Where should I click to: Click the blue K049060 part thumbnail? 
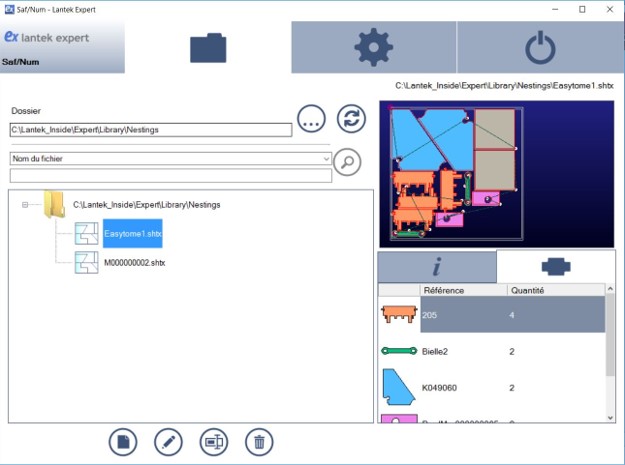coord(399,387)
